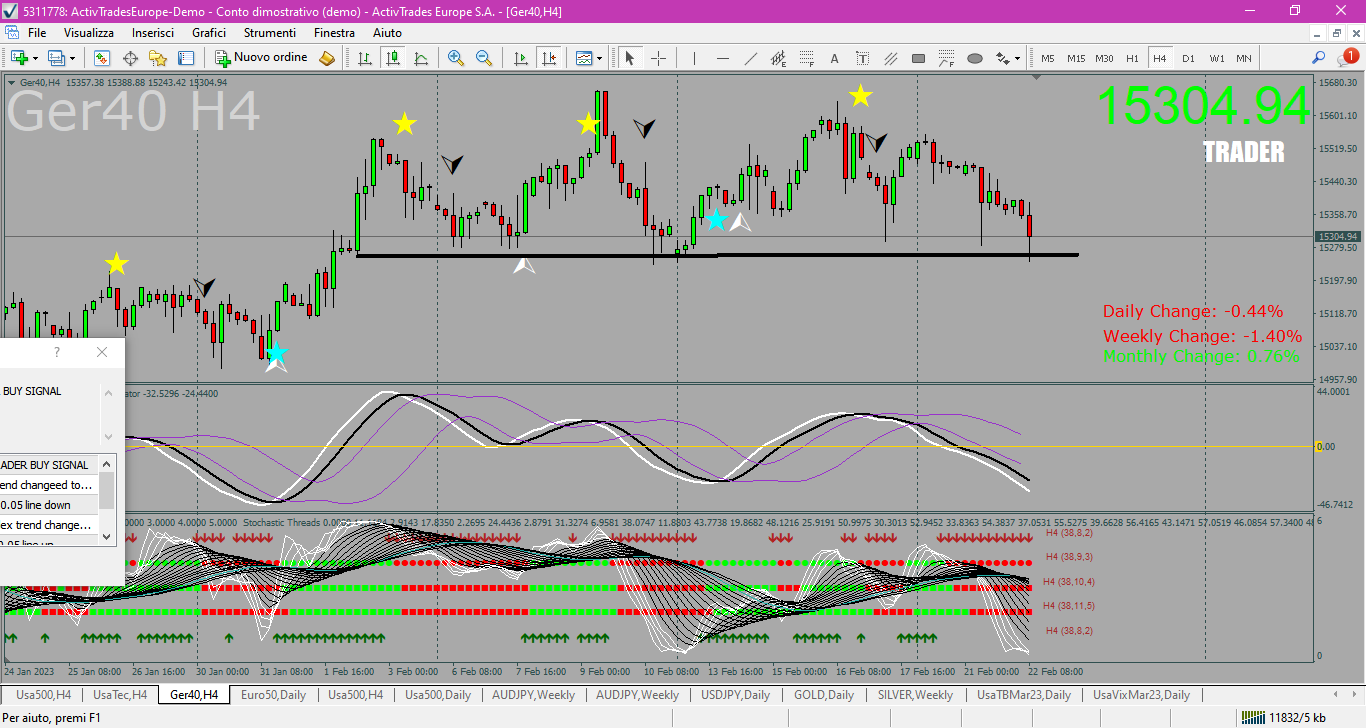The height and width of the screenshot is (728, 1366).
Task: Toggle the Terminal panel icon
Action: [186, 58]
